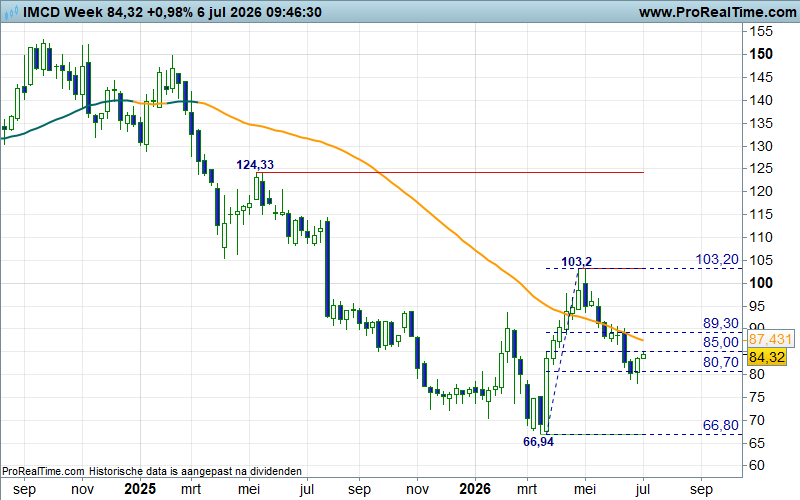This screenshot has height=500, width=800.
Task: Select the orange 87,431 moving average label
Action: (x=770, y=339)
